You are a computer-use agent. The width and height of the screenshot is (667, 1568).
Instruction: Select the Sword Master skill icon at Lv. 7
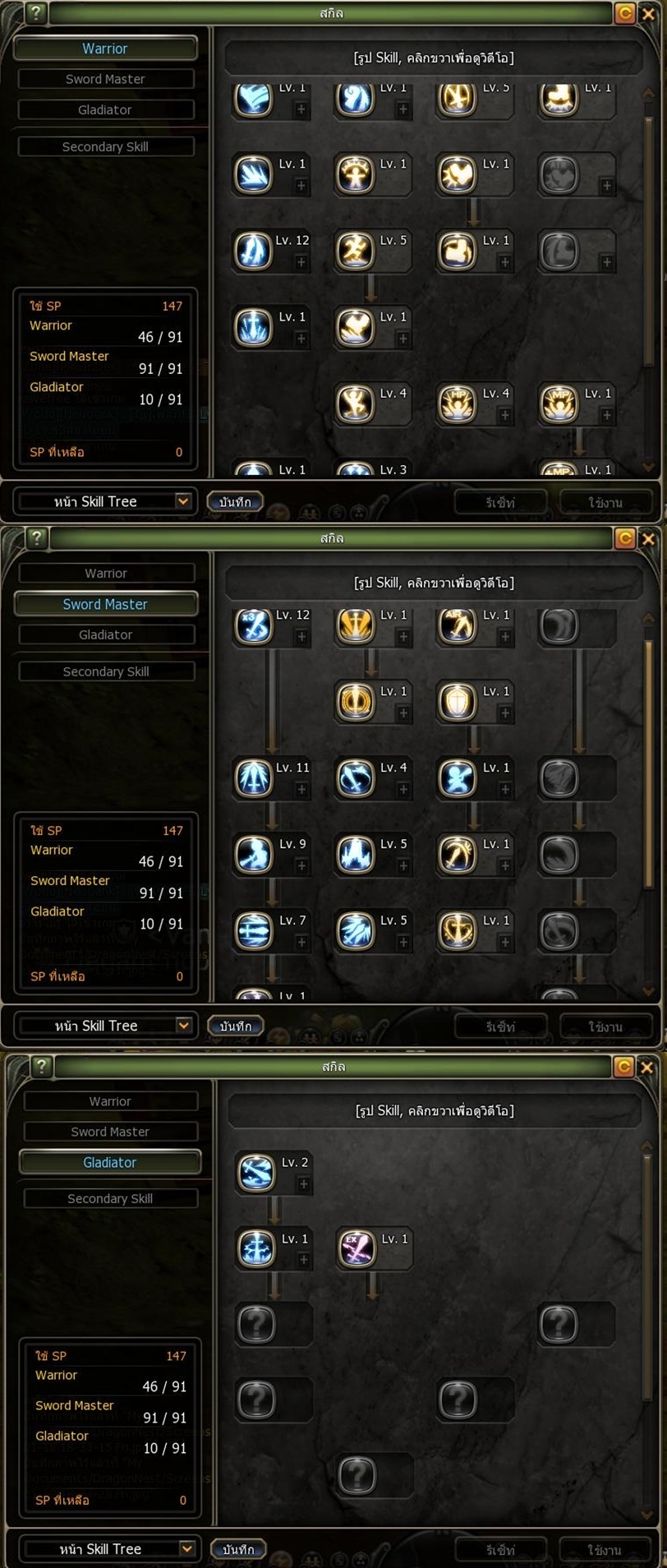pos(254,931)
